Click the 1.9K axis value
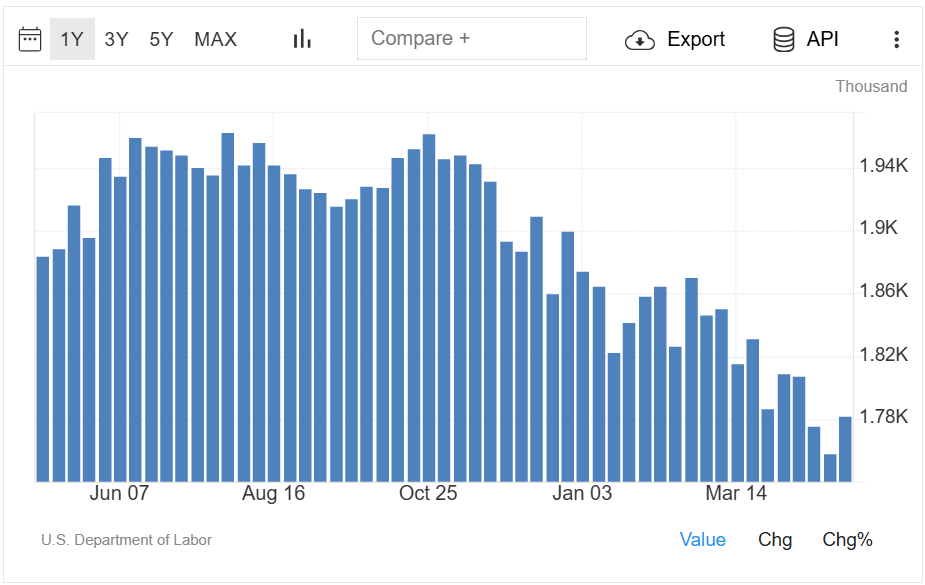 coord(878,228)
